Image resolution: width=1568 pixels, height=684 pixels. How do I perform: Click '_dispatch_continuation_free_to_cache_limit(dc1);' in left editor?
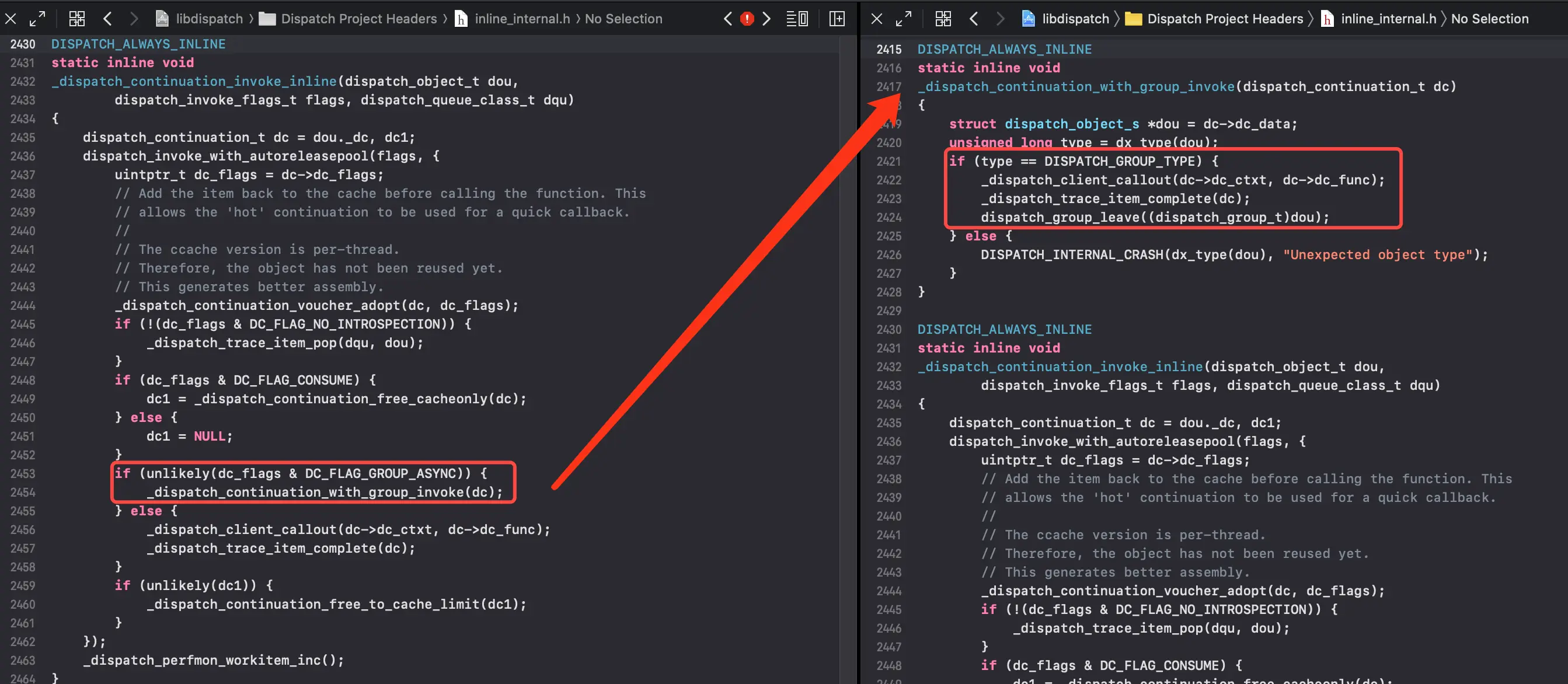pyautogui.click(x=337, y=604)
